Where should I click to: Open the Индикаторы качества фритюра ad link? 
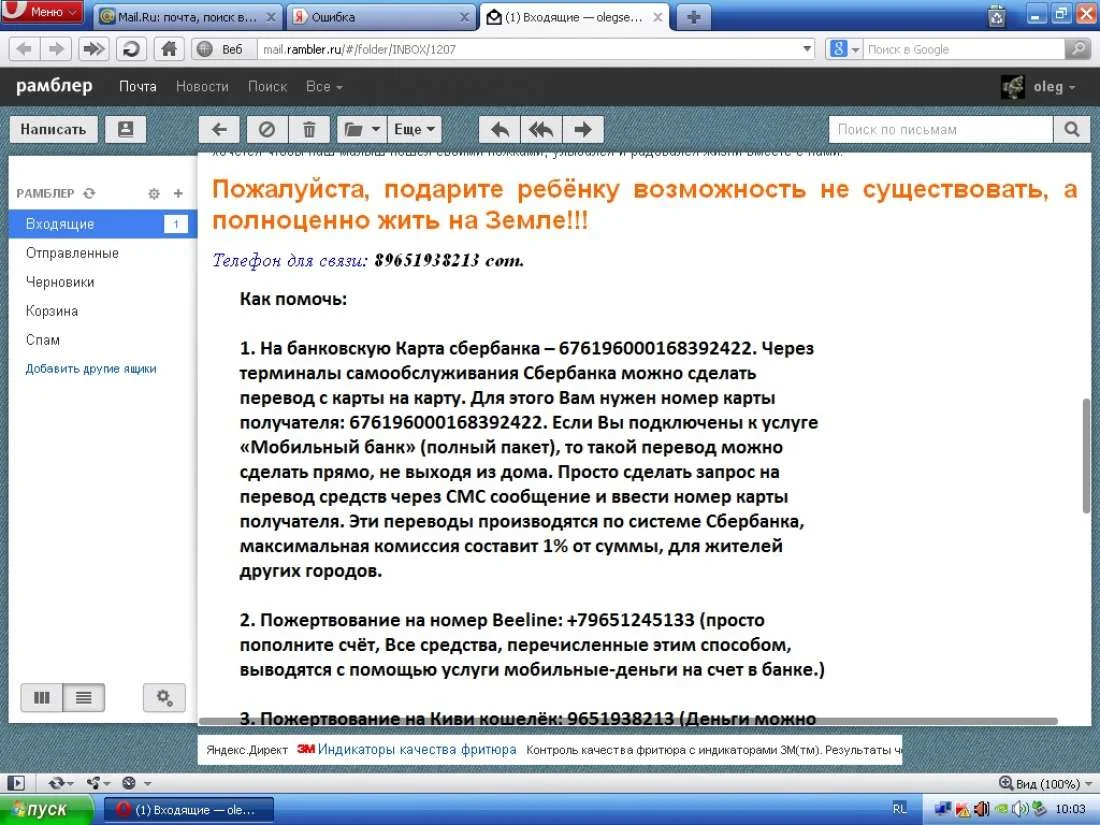tap(417, 749)
